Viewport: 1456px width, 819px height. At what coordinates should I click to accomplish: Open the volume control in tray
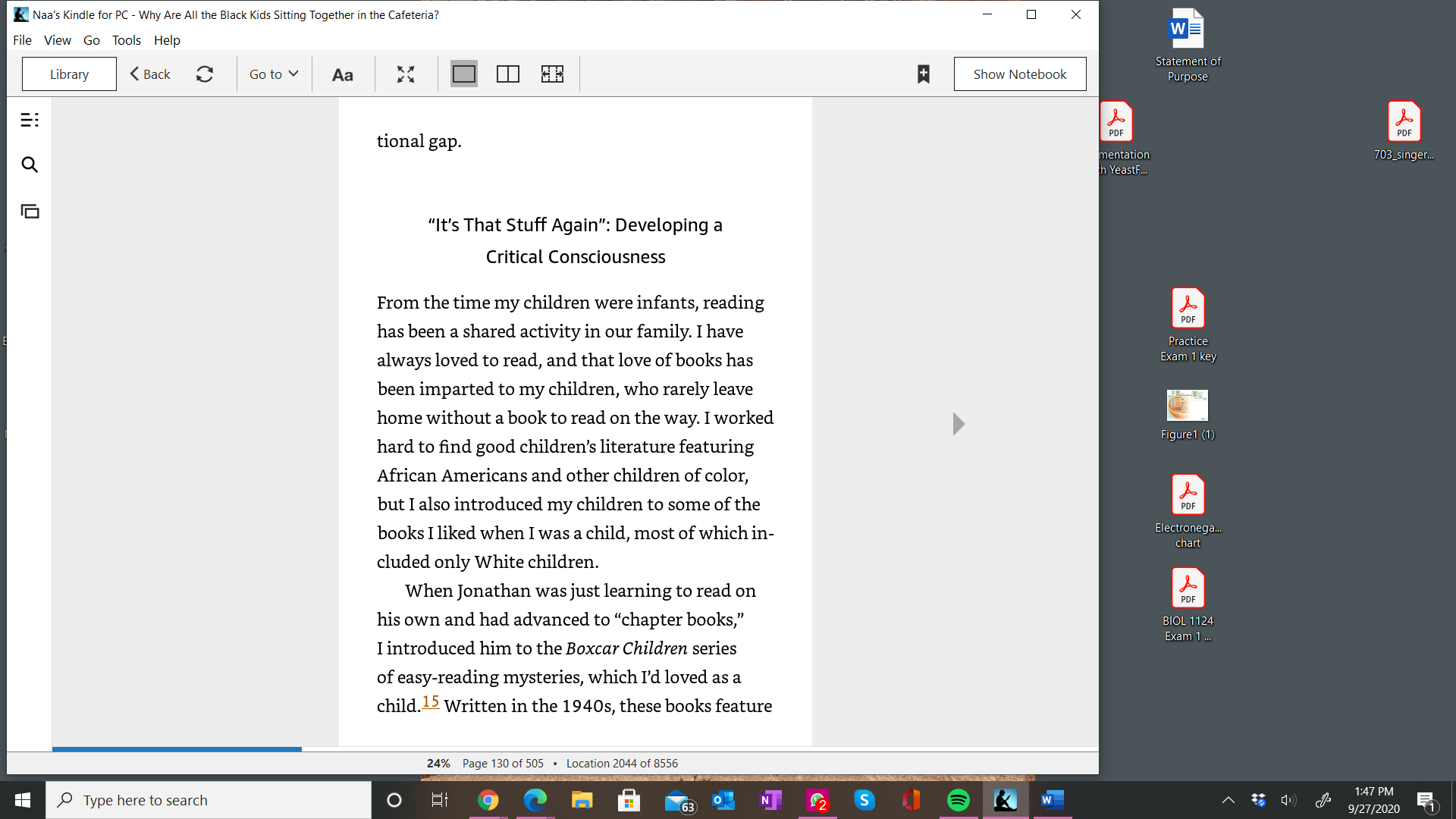tap(1288, 800)
